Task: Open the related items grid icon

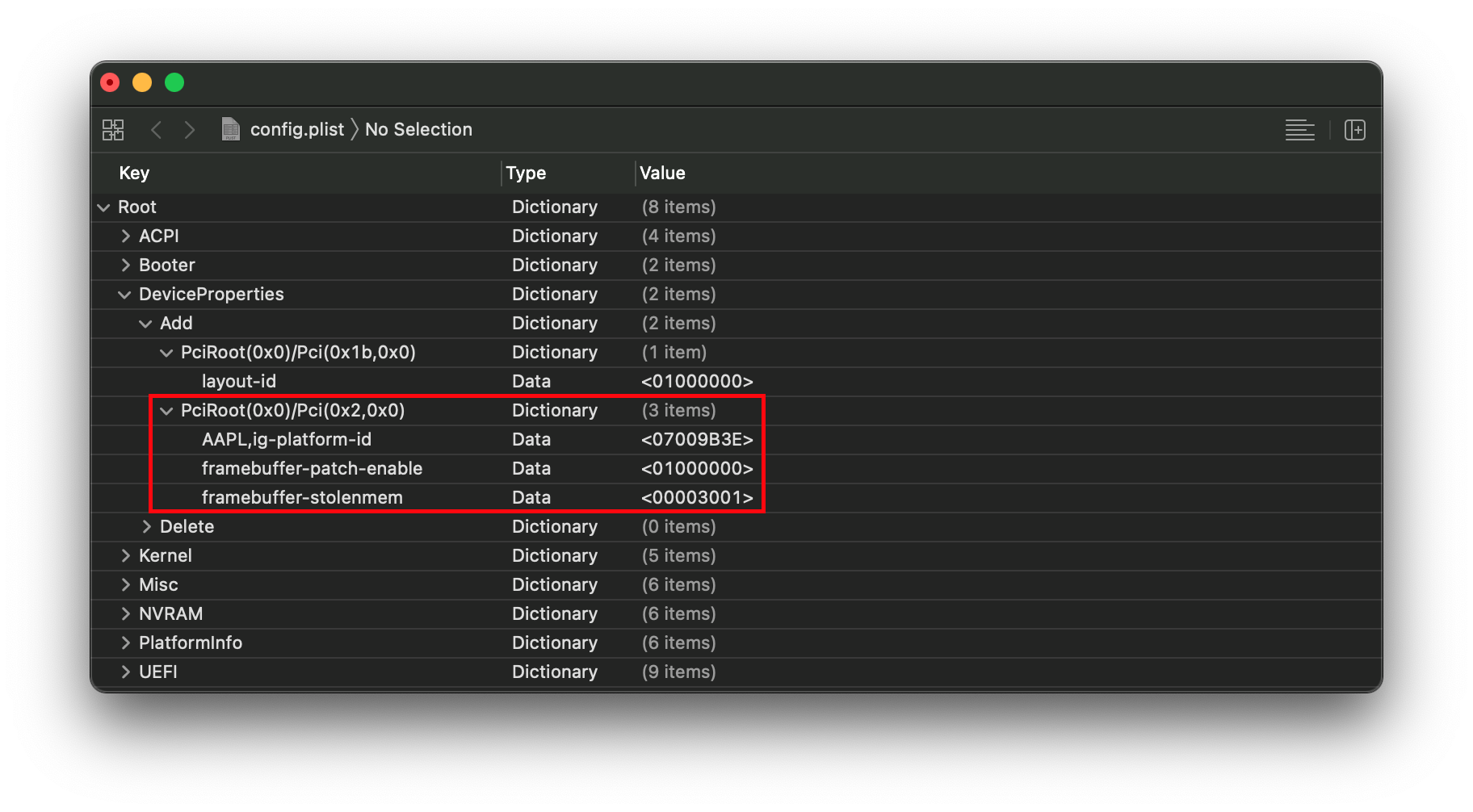Action: pyautogui.click(x=113, y=130)
